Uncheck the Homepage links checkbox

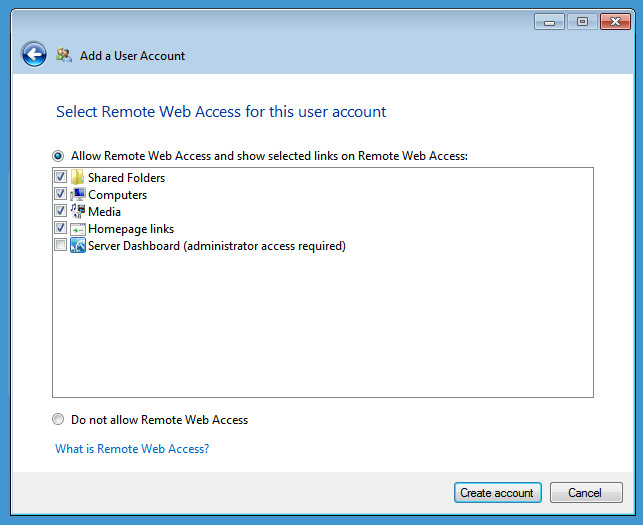[x=61, y=229]
